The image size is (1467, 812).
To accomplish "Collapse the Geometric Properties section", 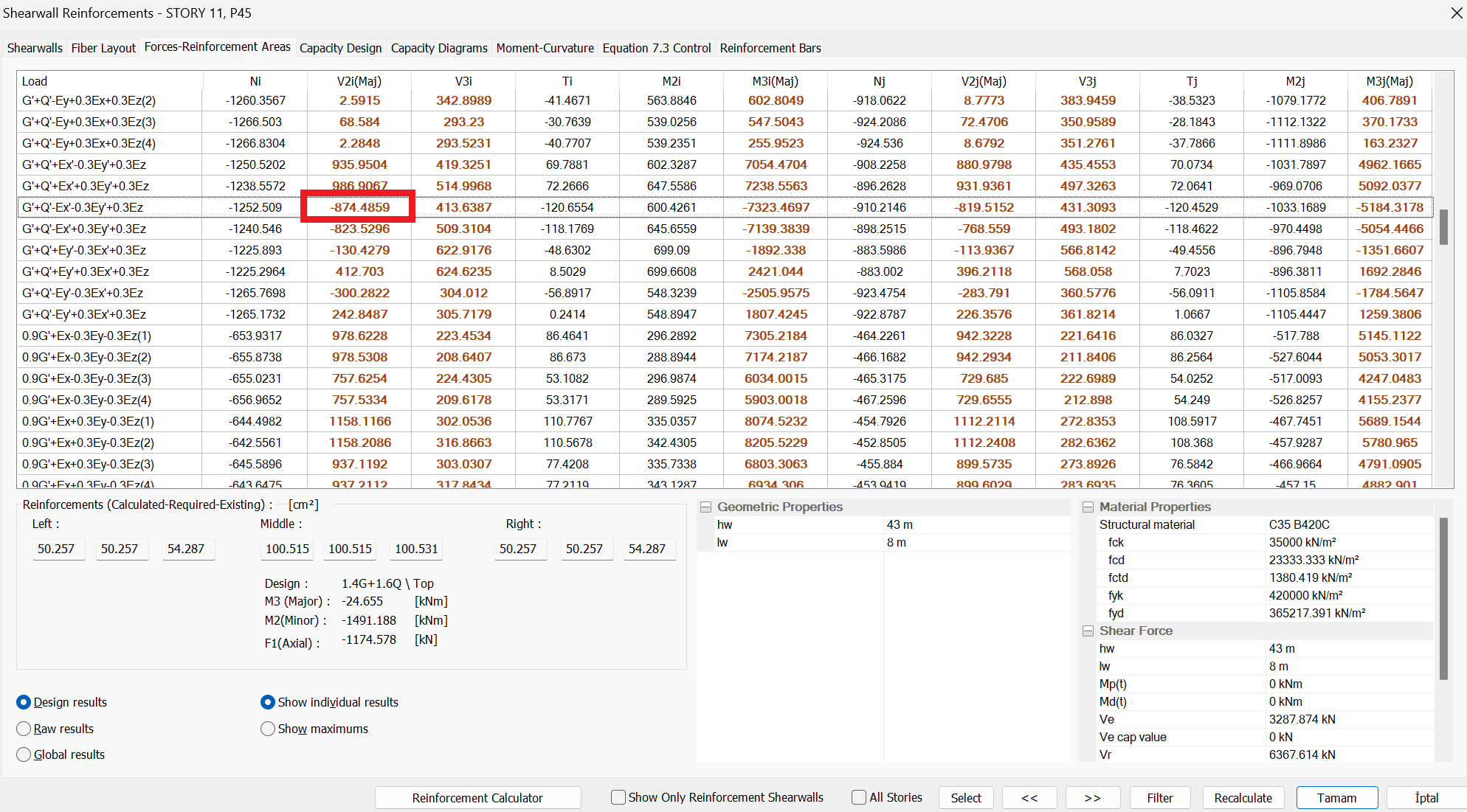I will click(x=705, y=507).
